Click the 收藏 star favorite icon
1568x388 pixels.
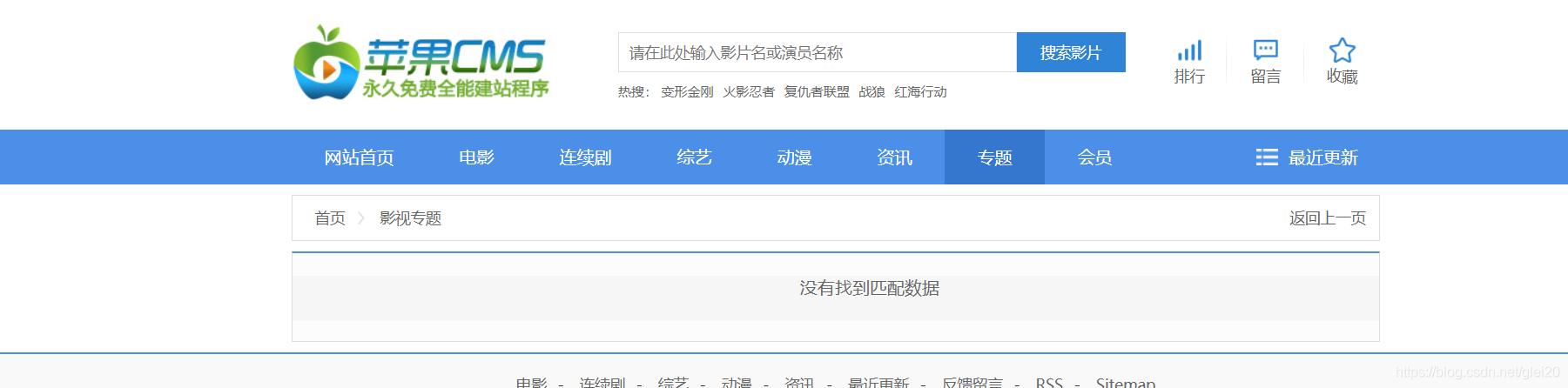(1342, 50)
